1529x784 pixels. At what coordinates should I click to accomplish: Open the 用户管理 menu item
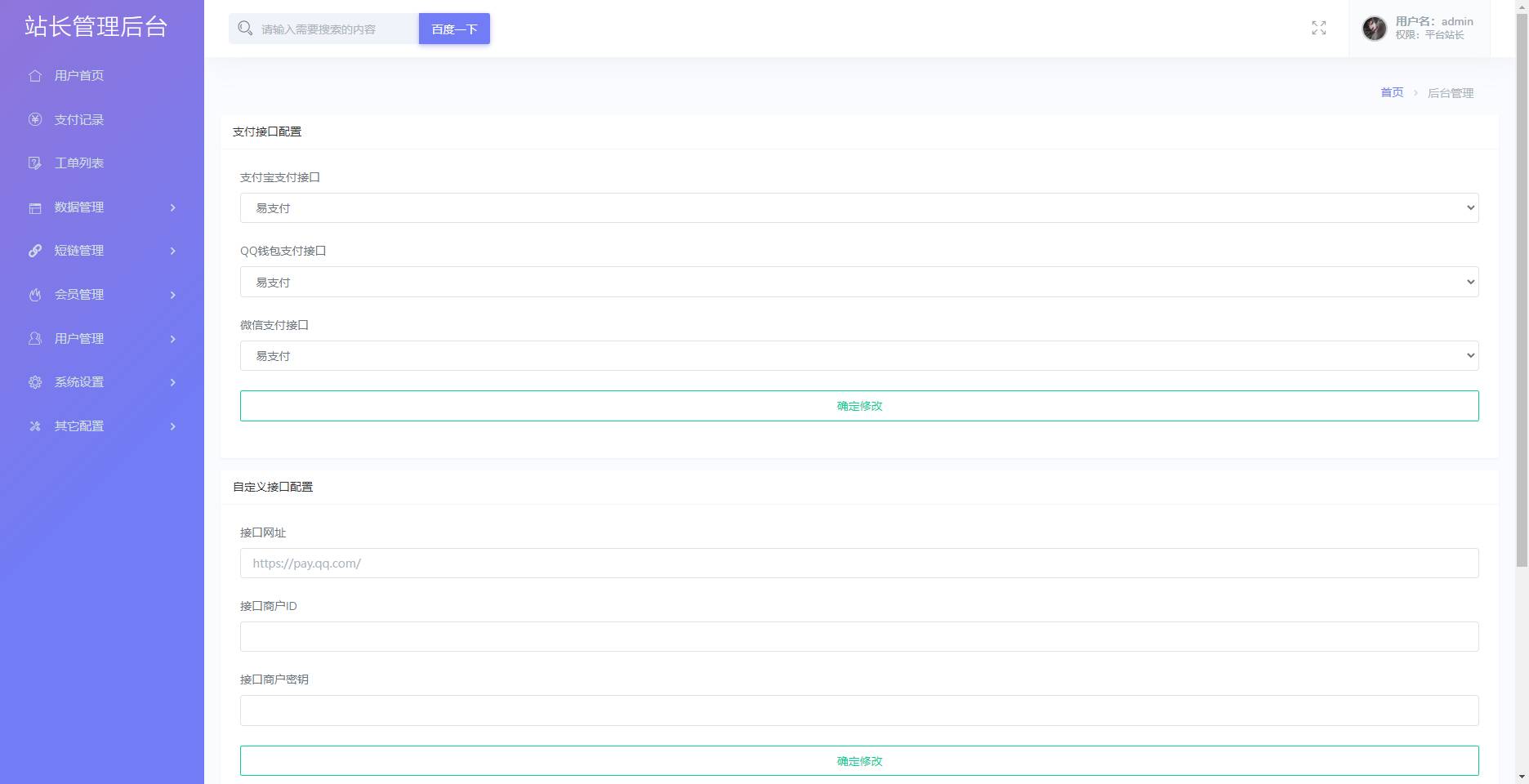pyautogui.click(x=79, y=339)
